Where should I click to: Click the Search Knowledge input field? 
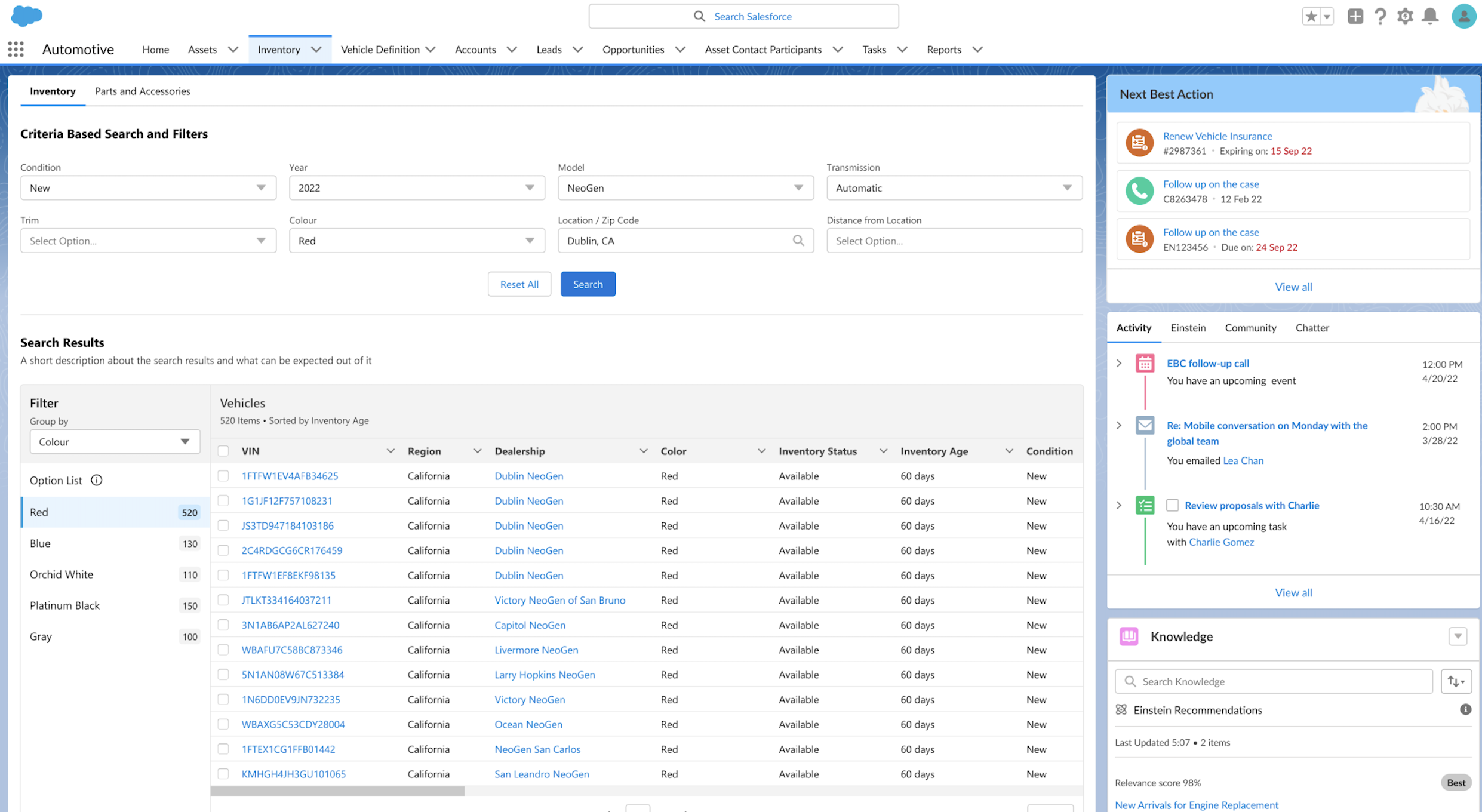1274,681
